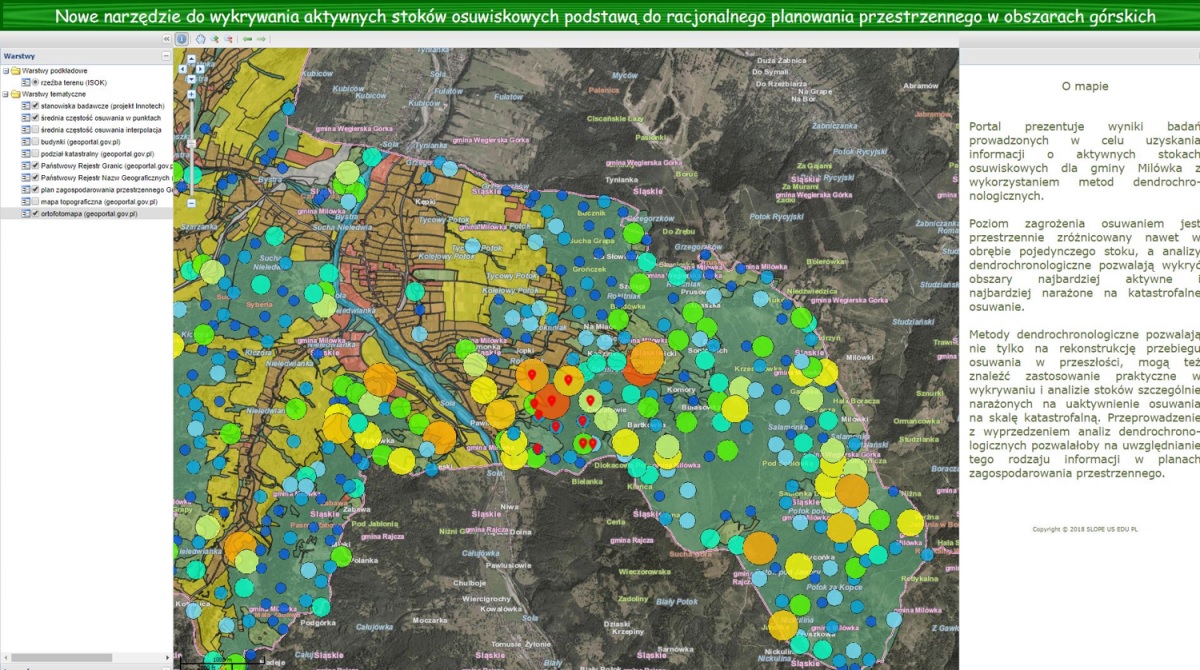Minimize the Warstwy panel with its collapse button

point(165,55)
